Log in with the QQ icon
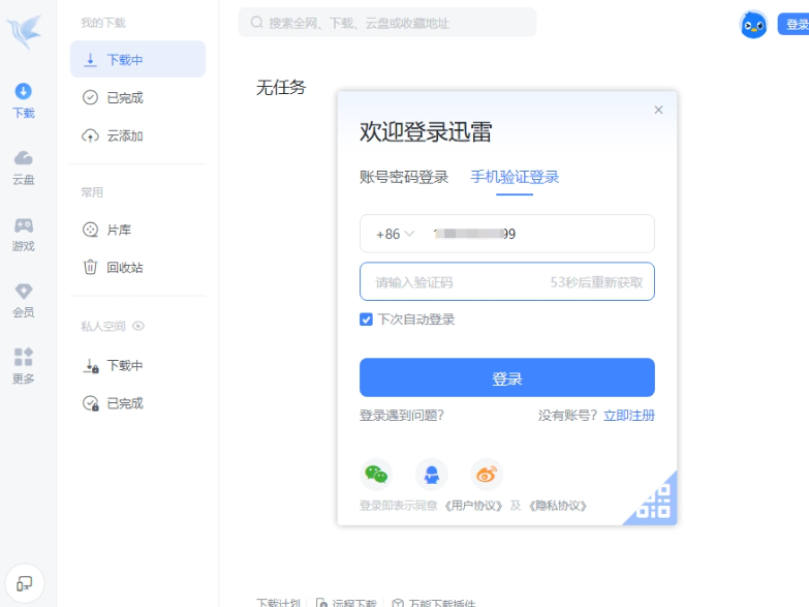This screenshot has width=809, height=607. pos(431,474)
